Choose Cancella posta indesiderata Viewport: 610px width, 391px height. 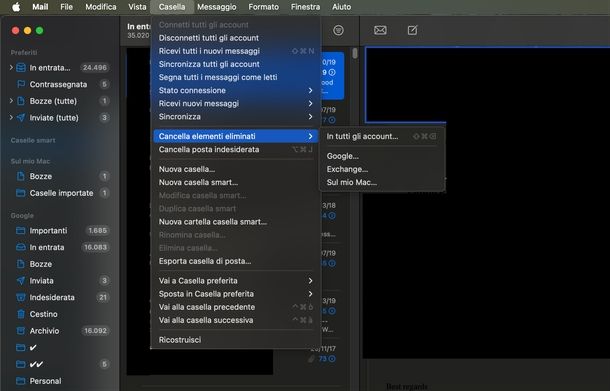(x=235, y=150)
